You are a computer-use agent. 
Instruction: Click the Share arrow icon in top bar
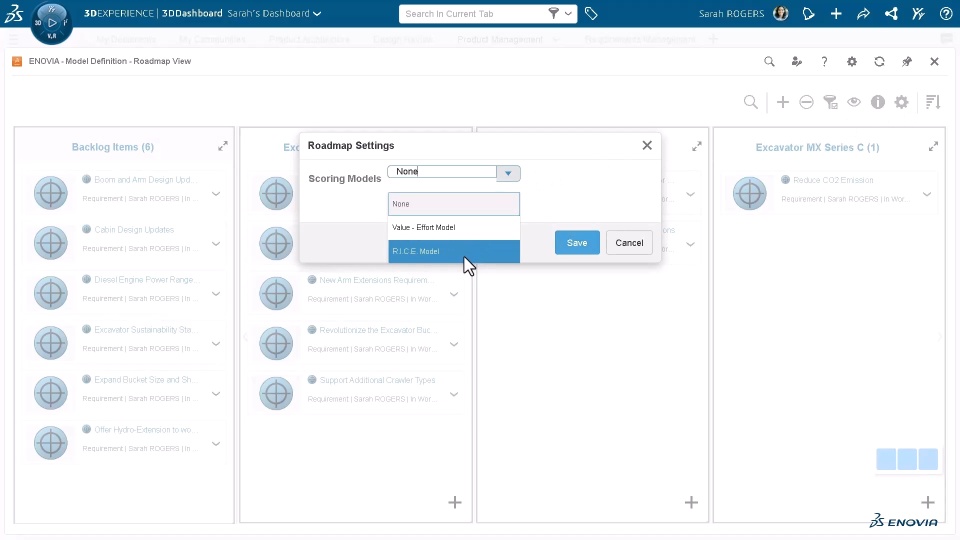[863, 13]
